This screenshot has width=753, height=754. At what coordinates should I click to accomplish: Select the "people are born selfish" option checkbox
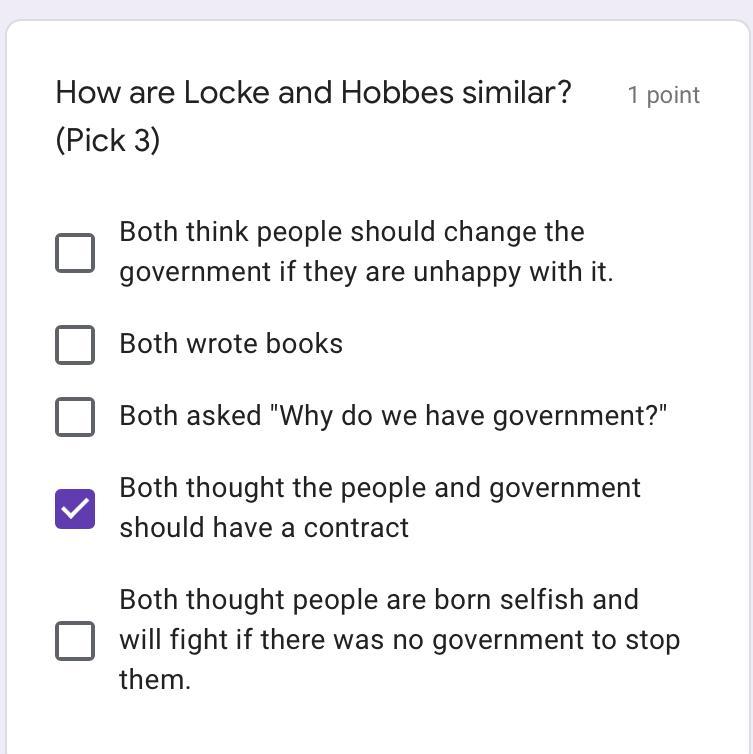coord(75,640)
